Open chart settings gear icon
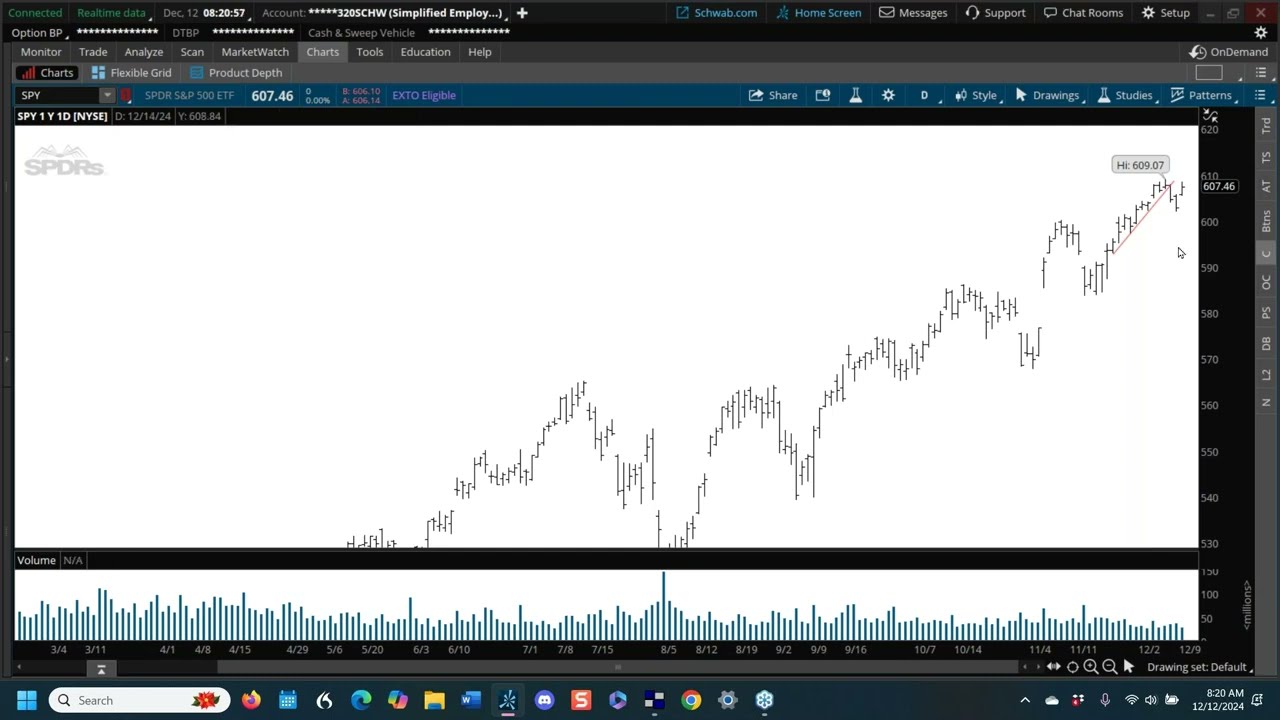This screenshot has height=720, width=1280. click(888, 95)
